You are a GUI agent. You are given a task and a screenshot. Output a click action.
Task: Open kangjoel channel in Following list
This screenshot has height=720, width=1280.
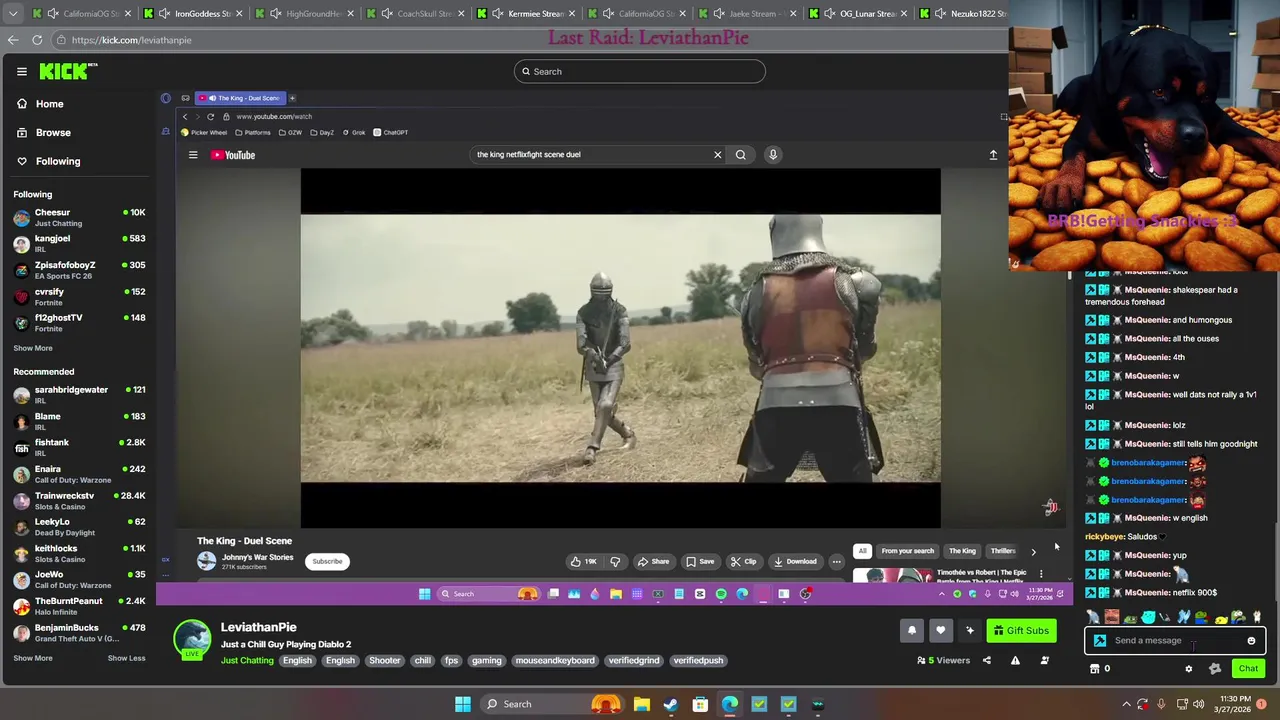pyautogui.click(x=79, y=243)
